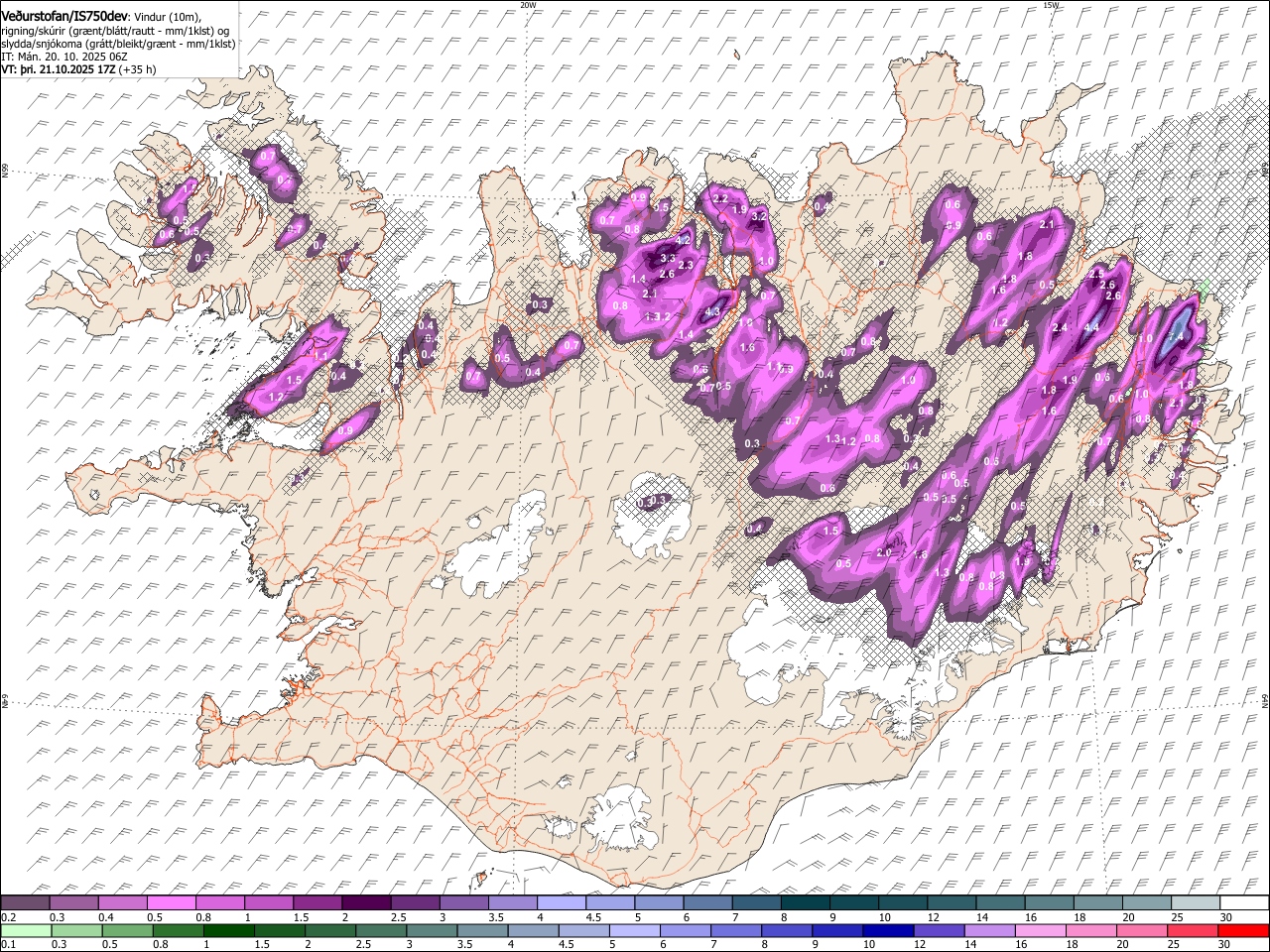Click lower legend row swatch starting at 7
1270x952 pixels.
tap(735, 930)
